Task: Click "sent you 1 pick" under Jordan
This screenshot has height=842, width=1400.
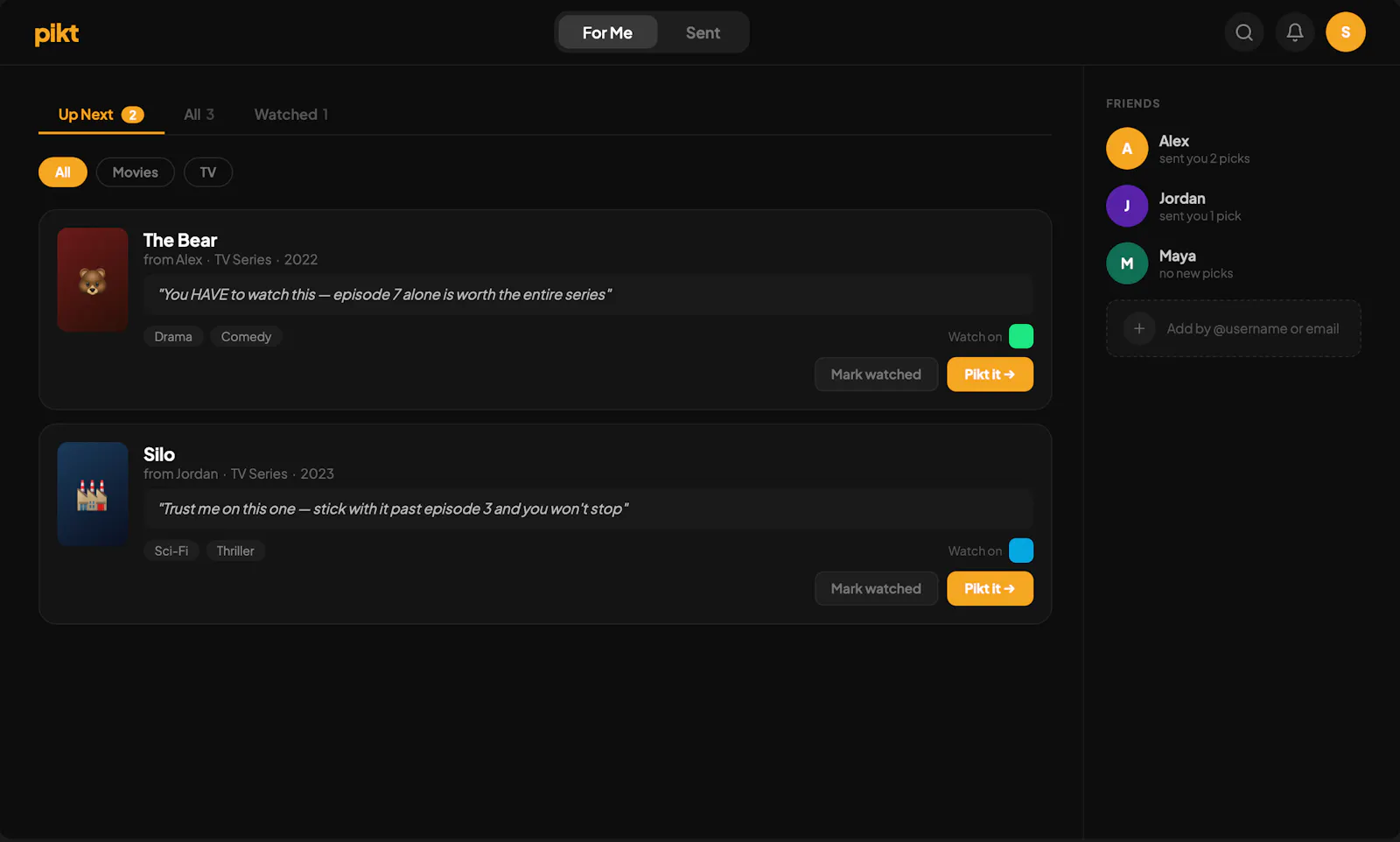Action: tap(1200, 216)
